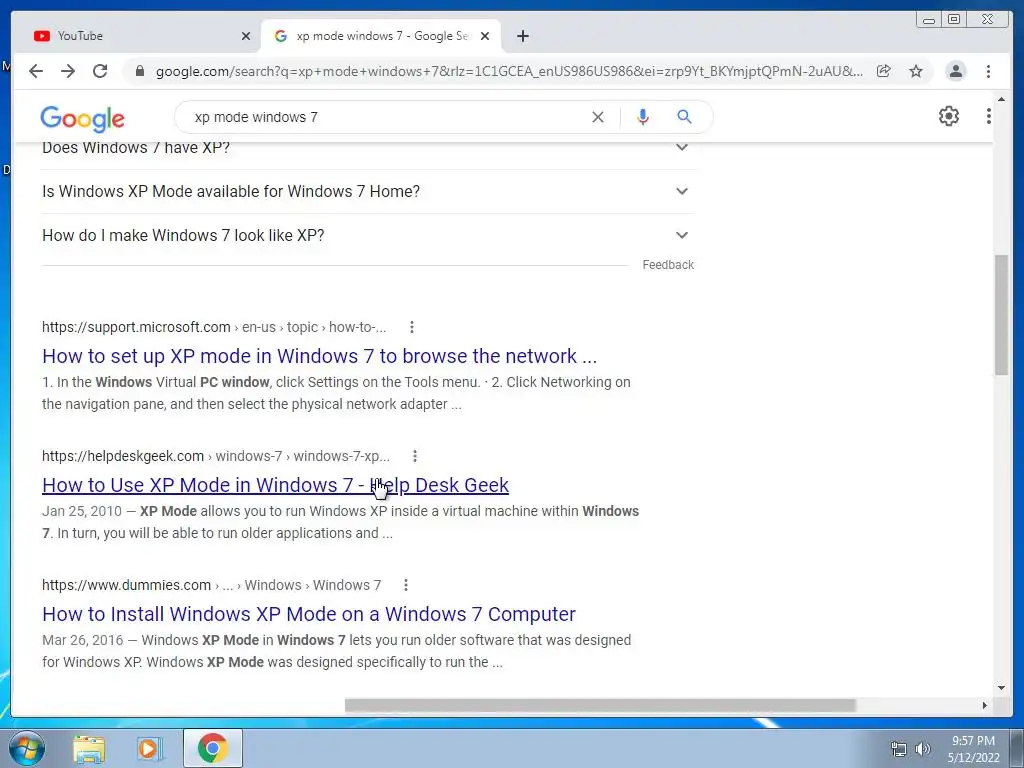This screenshot has height=768, width=1024.
Task: Click the support.microsoft.com URL breadcrumb
Action: tap(214, 327)
